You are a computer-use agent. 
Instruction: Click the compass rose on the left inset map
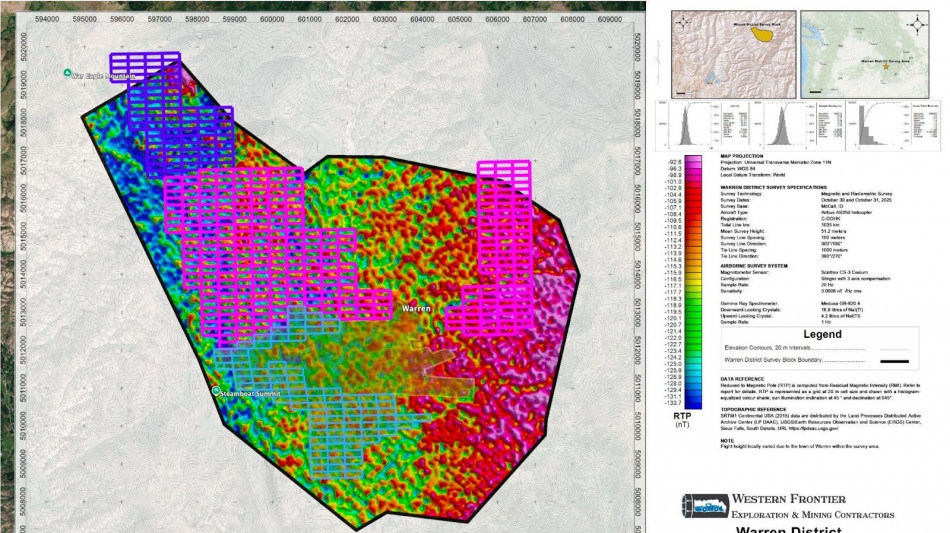[x=686, y=25]
